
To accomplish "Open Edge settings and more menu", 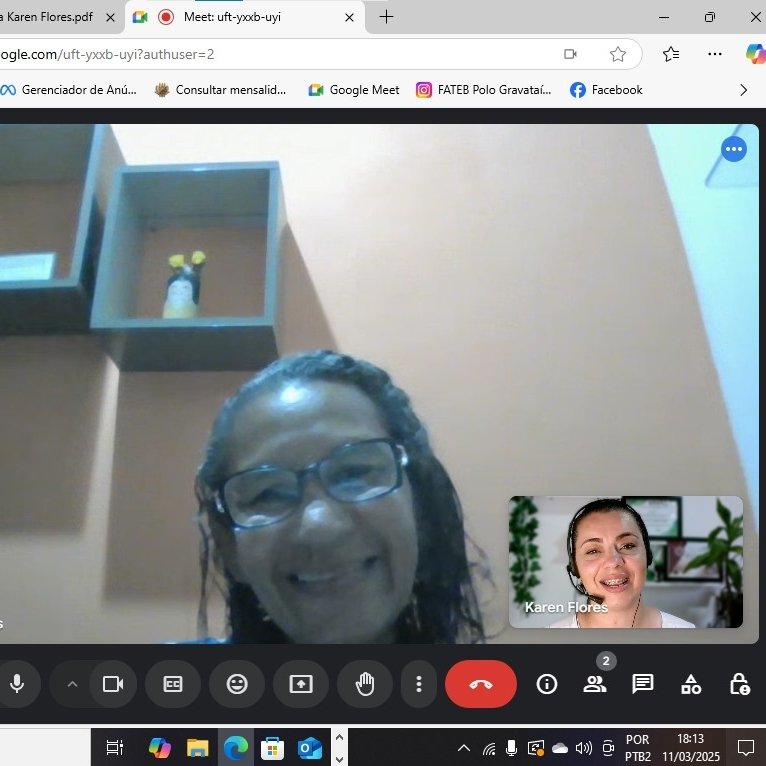I will [715, 54].
